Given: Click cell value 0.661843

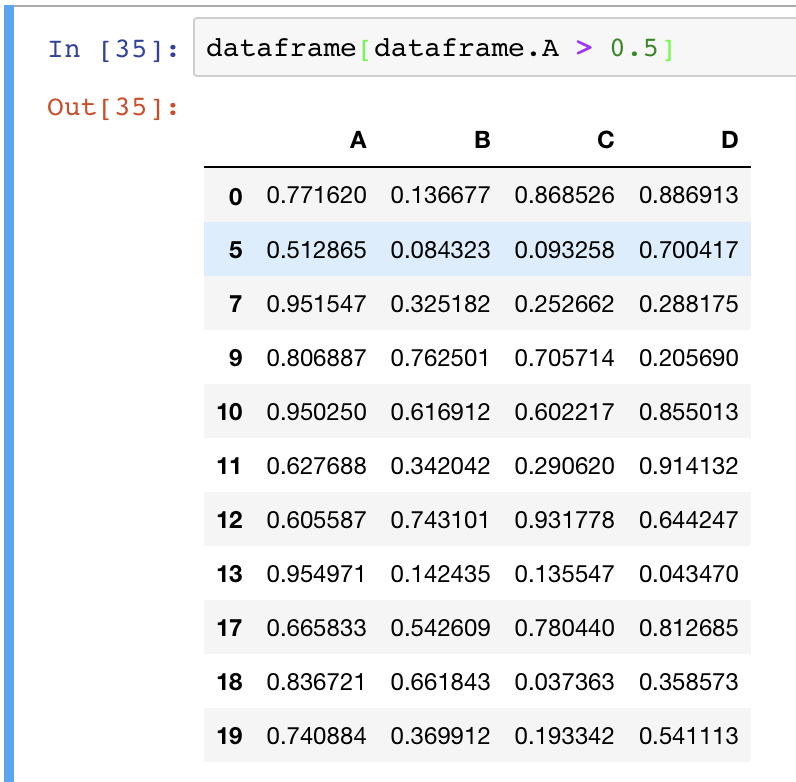Looking at the screenshot, I should coord(440,682).
